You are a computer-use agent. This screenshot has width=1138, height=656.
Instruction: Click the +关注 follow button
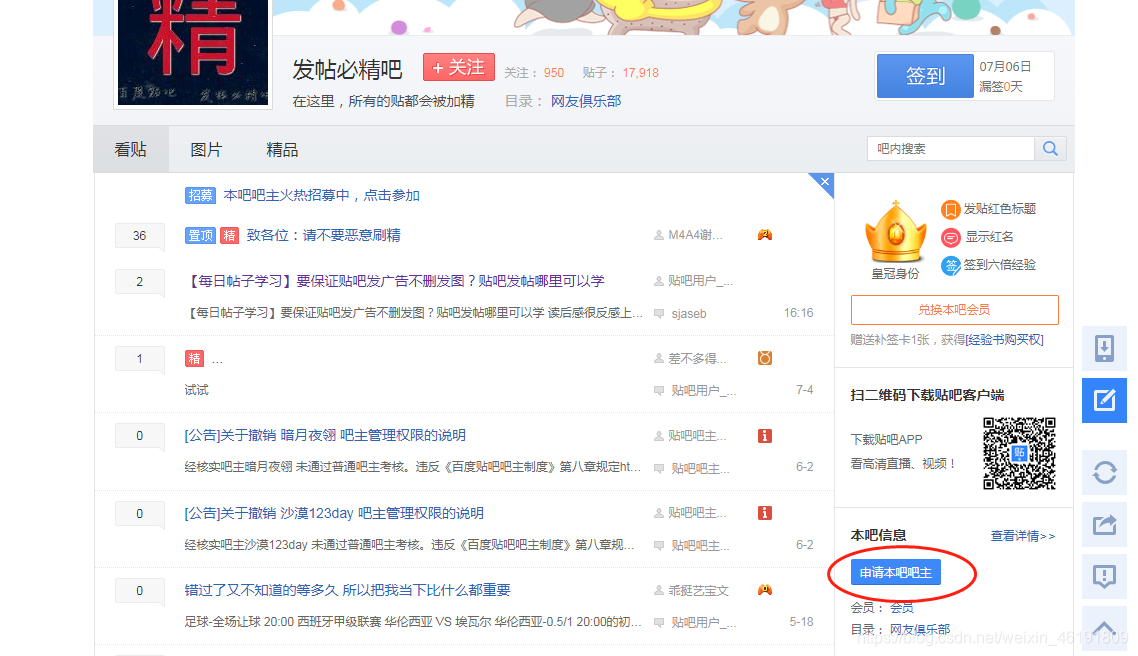coord(459,67)
